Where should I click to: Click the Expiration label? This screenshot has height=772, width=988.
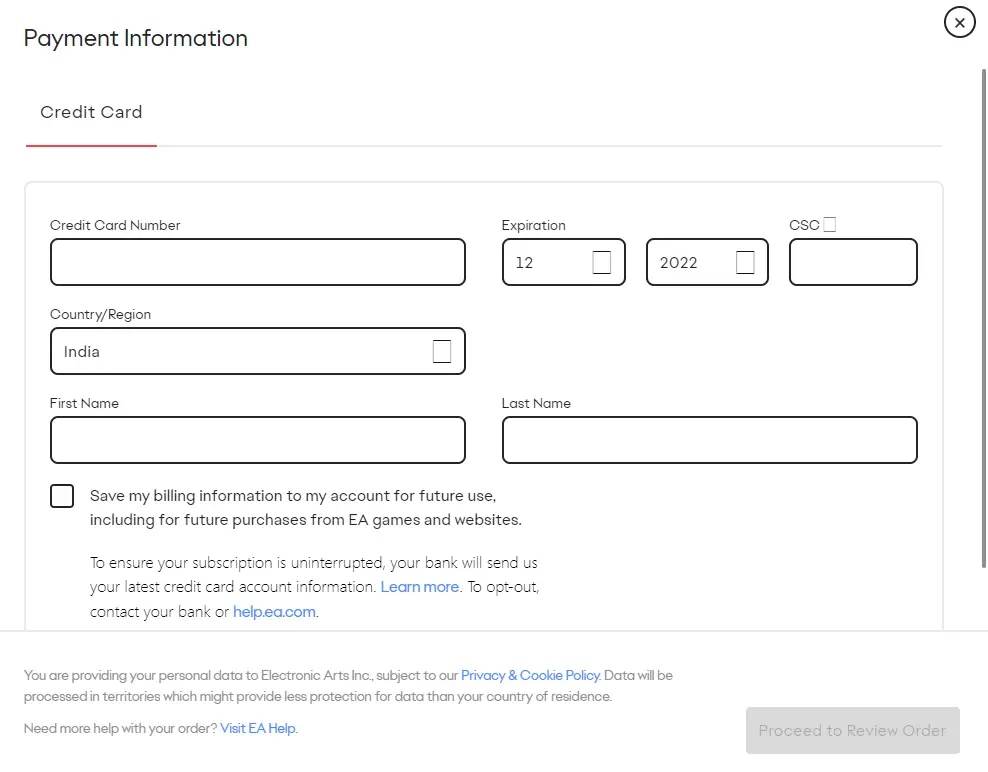pos(533,226)
